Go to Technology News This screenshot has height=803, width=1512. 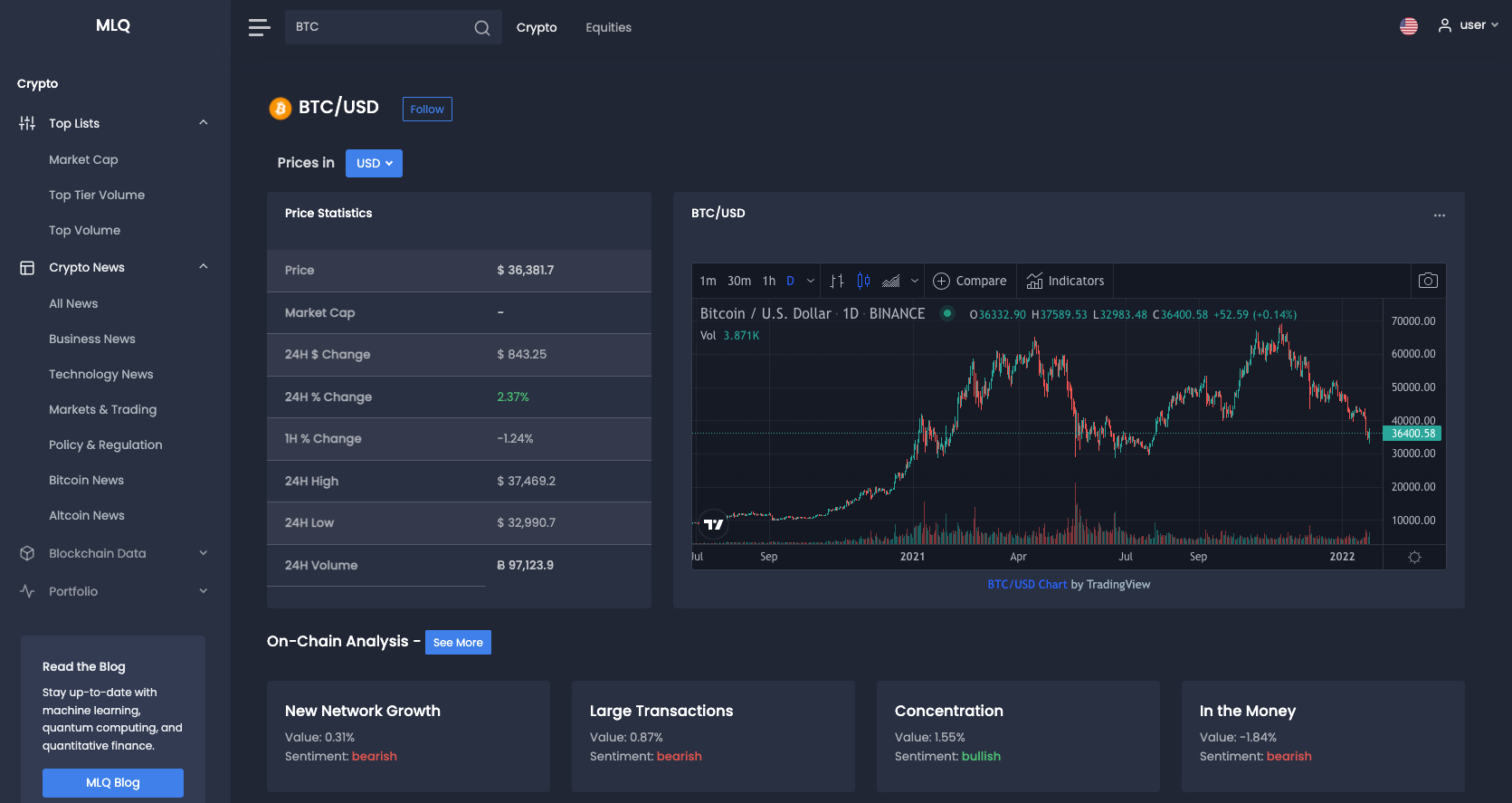(x=101, y=374)
